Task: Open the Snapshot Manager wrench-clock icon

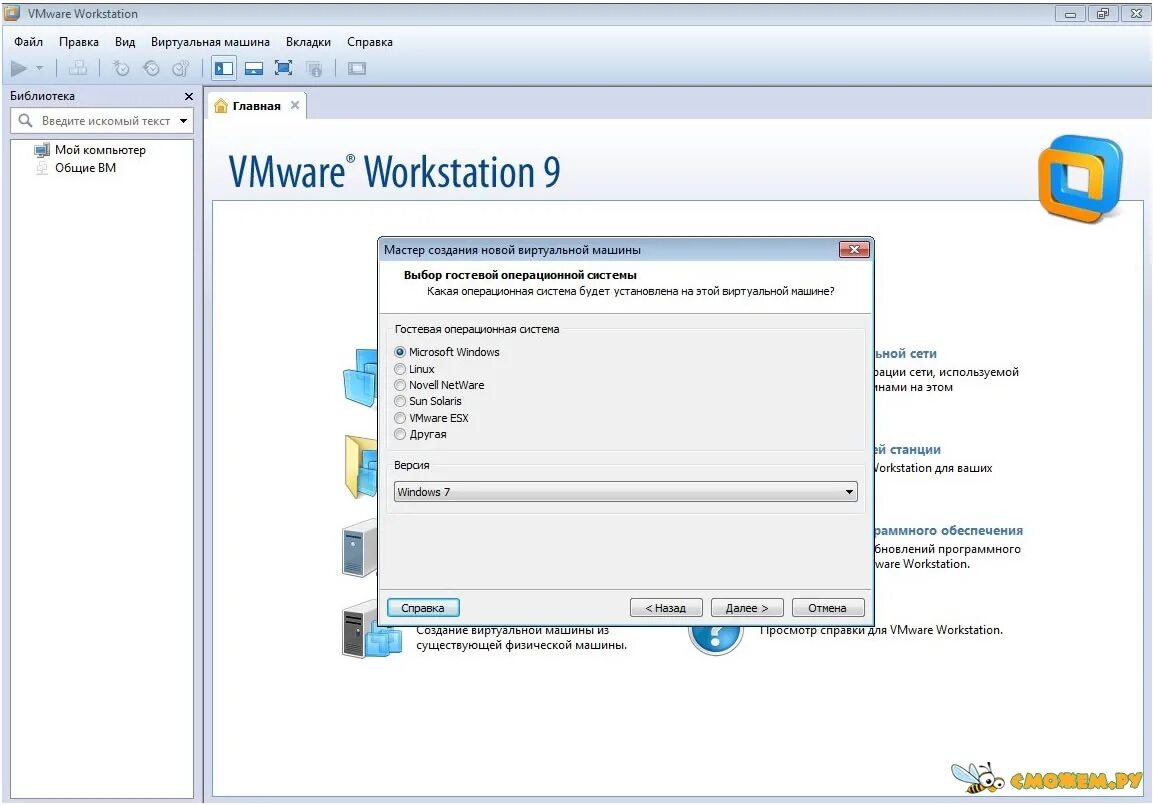Action: tap(180, 68)
